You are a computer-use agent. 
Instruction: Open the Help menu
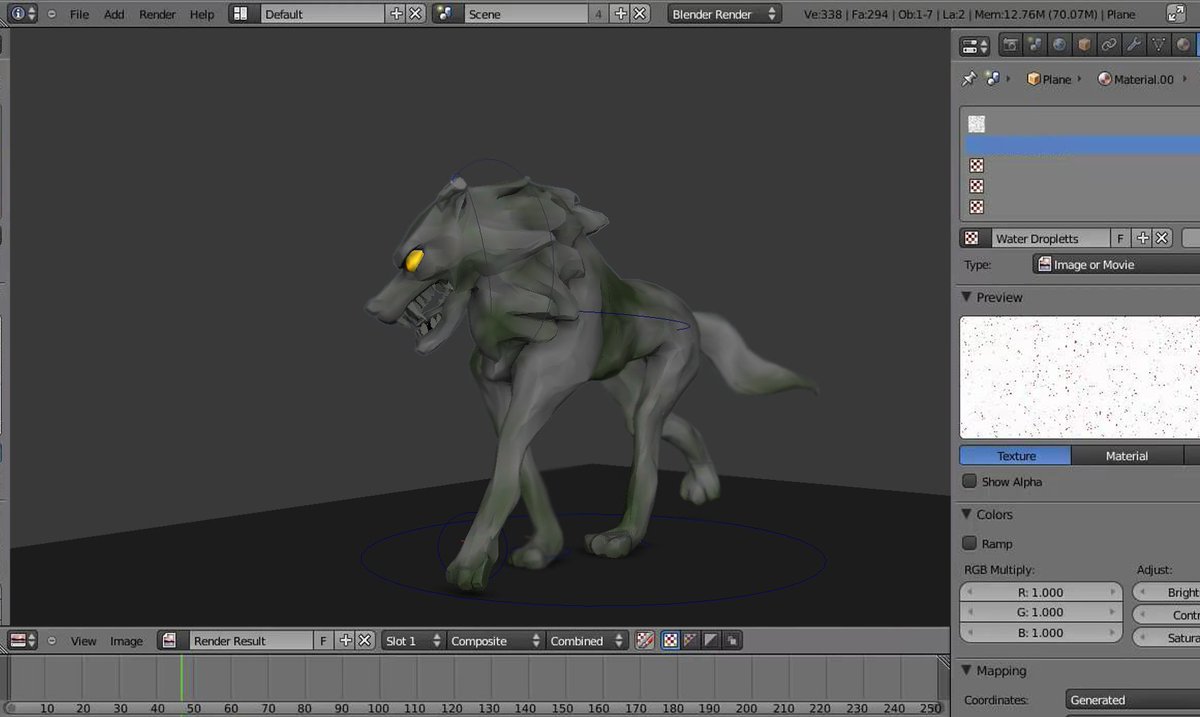[x=202, y=14]
